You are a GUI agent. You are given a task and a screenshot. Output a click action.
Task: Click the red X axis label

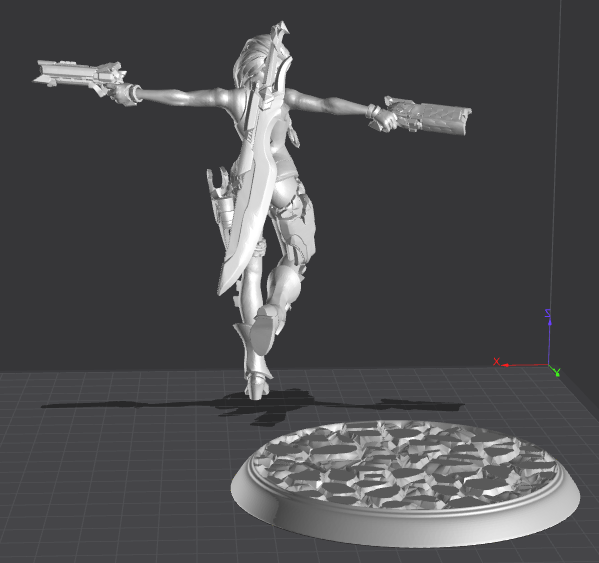[x=496, y=361]
